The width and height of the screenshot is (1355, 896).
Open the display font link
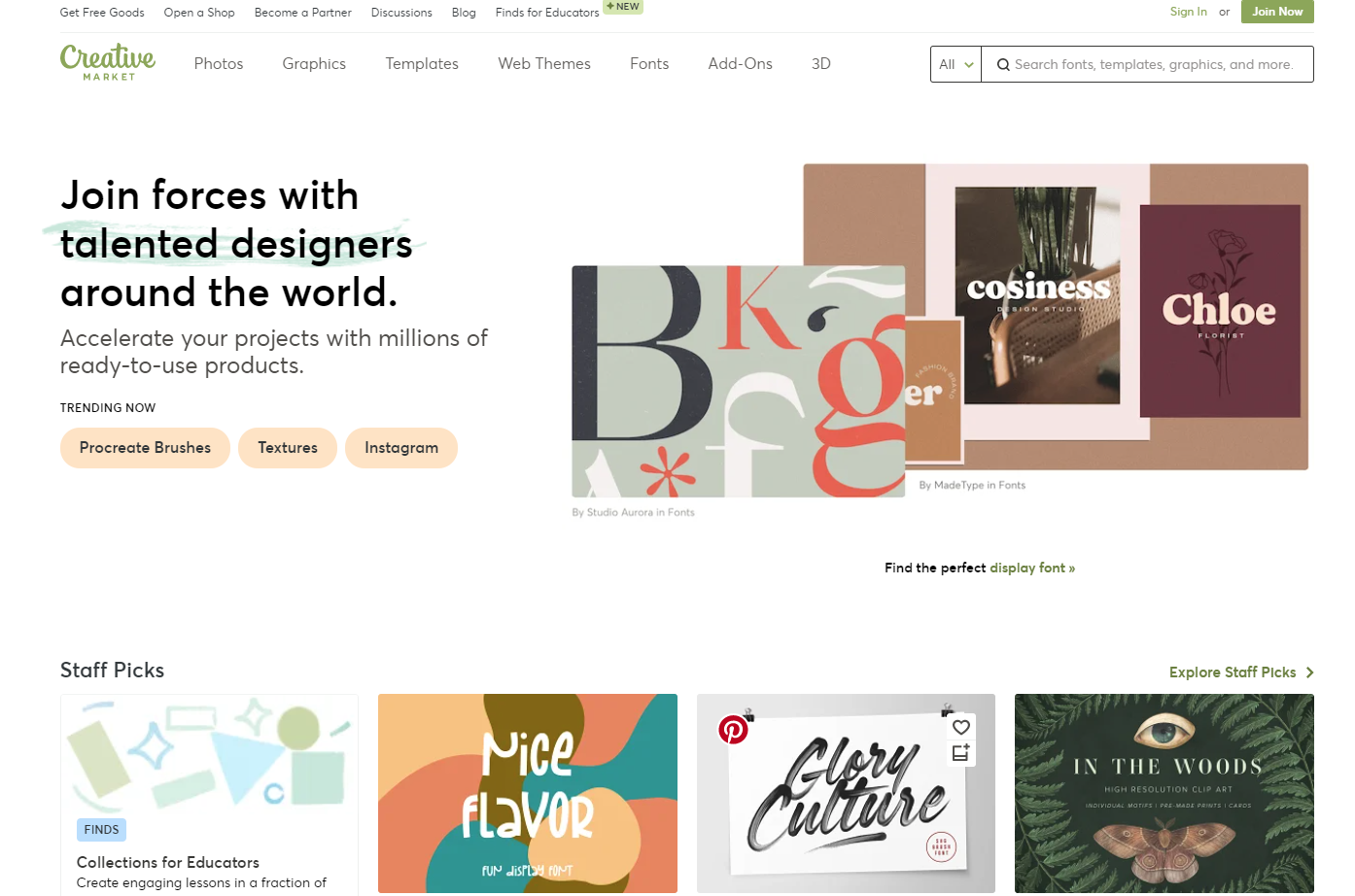click(1032, 568)
